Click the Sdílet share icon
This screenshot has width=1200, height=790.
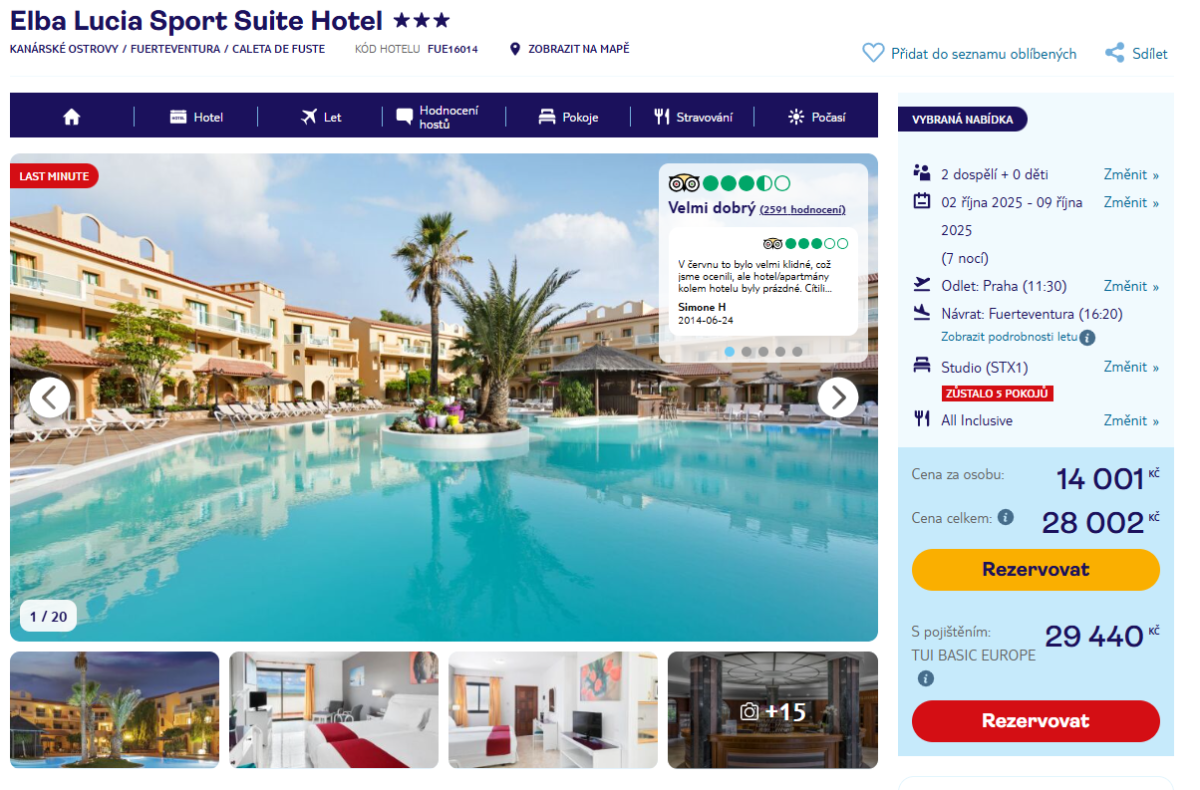(x=1114, y=53)
